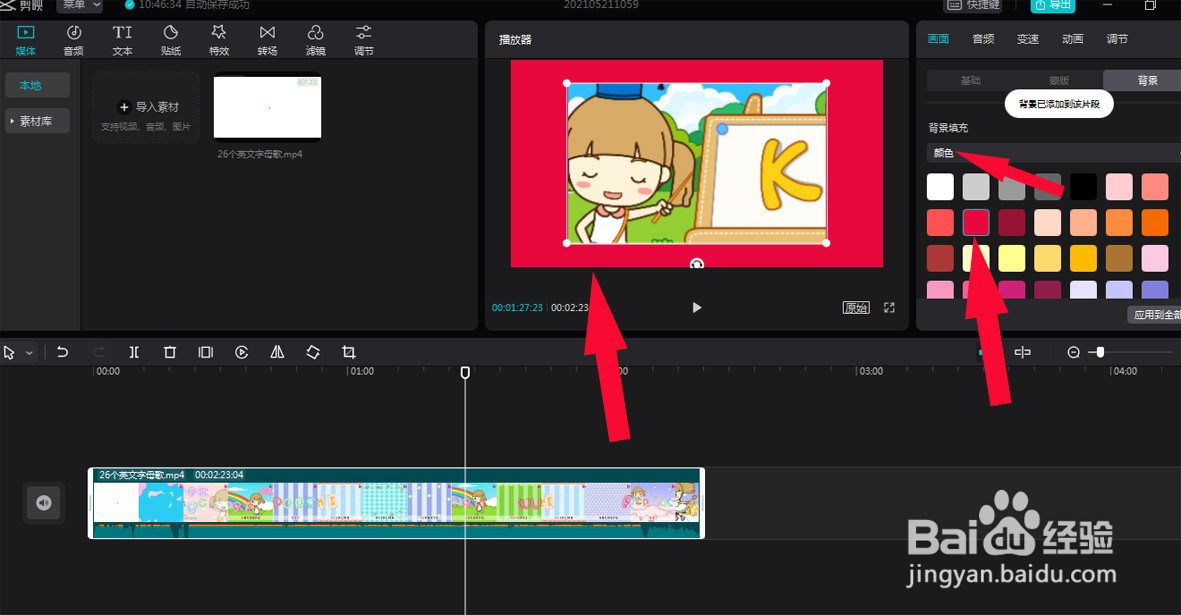Pick the amber yellow color swatch
The width and height of the screenshot is (1181, 615).
(x=1083, y=258)
